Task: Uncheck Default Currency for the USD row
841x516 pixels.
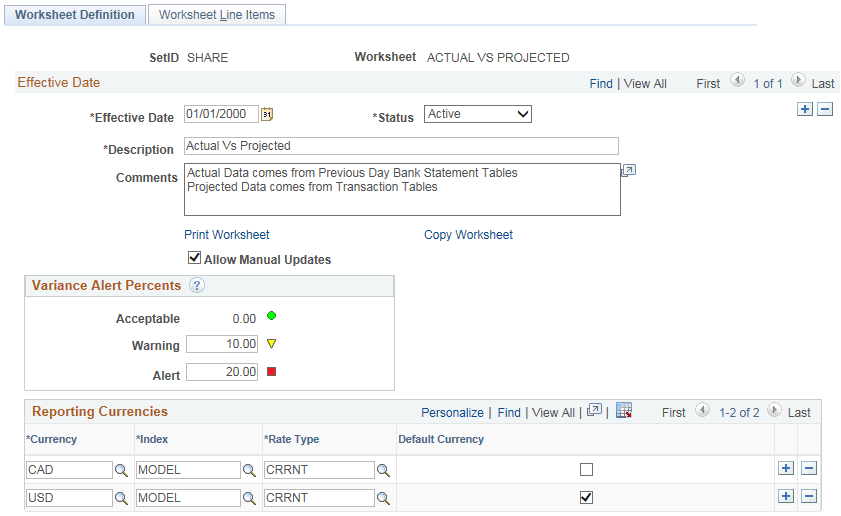Action: coord(586,497)
